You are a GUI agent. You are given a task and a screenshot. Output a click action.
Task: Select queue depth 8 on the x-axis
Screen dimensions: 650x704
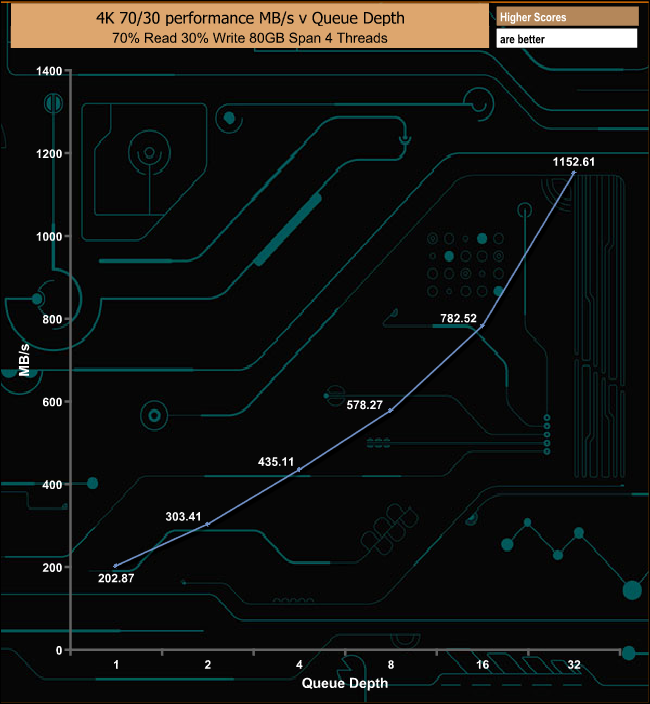click(391, 665)
